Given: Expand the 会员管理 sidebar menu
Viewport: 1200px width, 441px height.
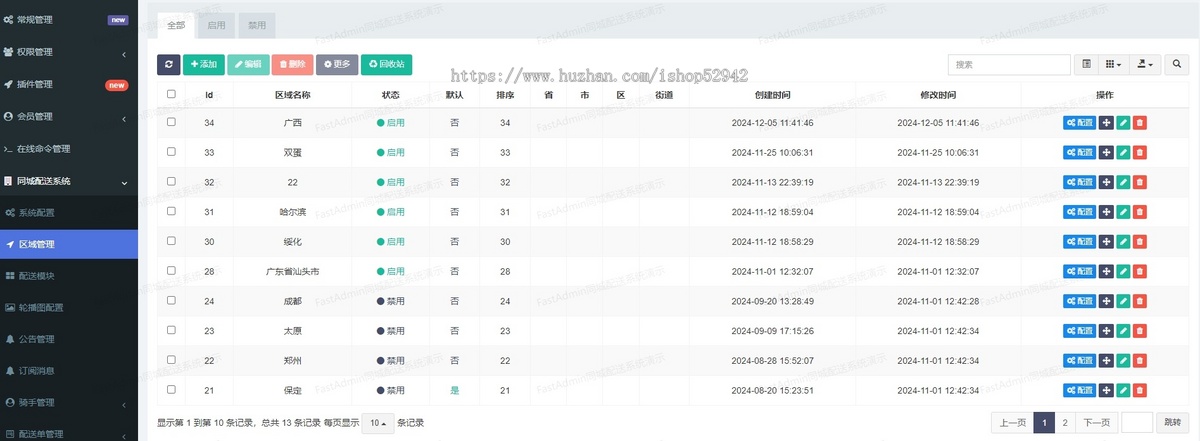Looking at the screenshot, I should (69, 117).
